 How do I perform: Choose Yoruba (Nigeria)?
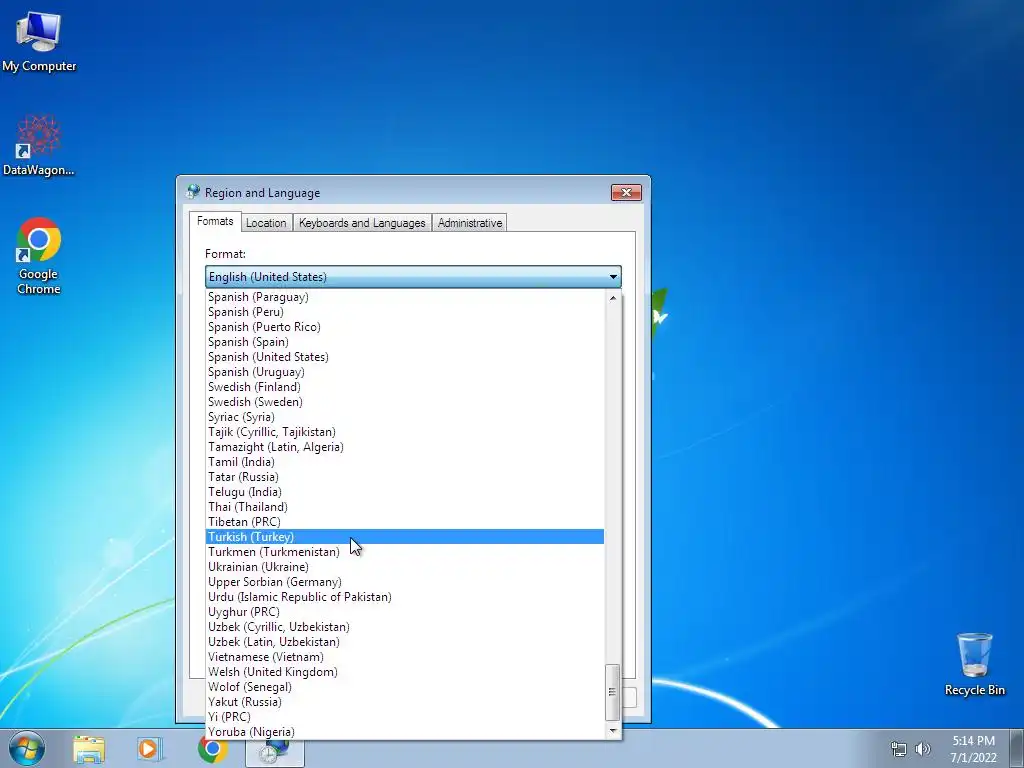click(405, 733)
